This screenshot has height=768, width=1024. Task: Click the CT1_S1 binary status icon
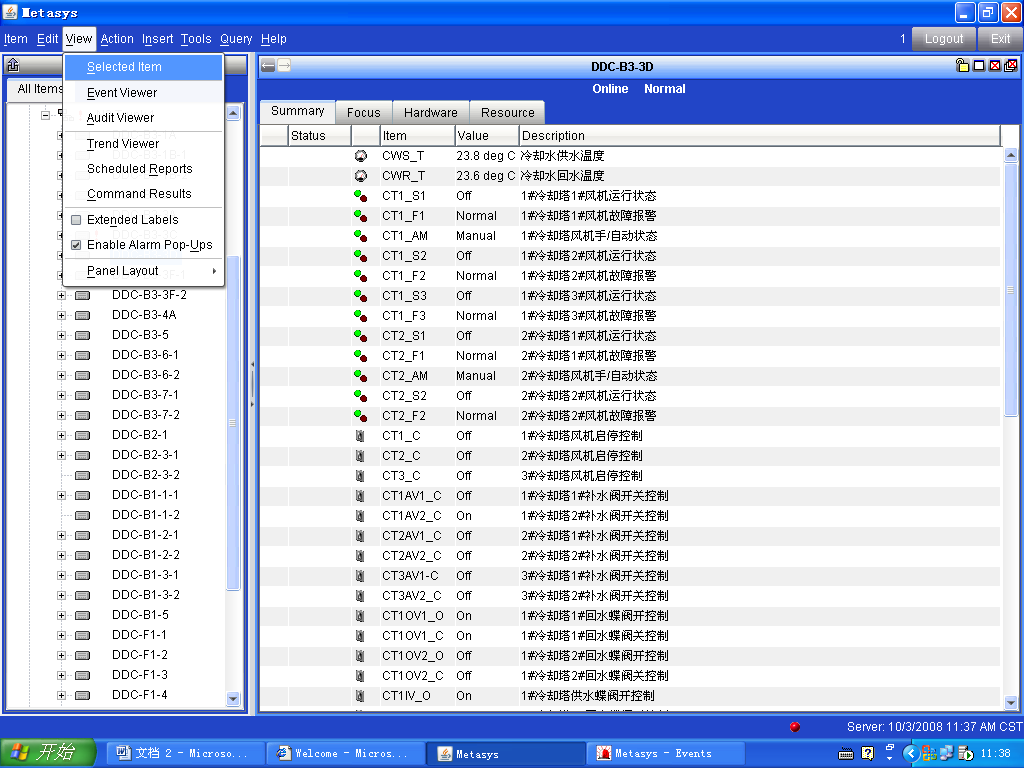click(360, 196)
